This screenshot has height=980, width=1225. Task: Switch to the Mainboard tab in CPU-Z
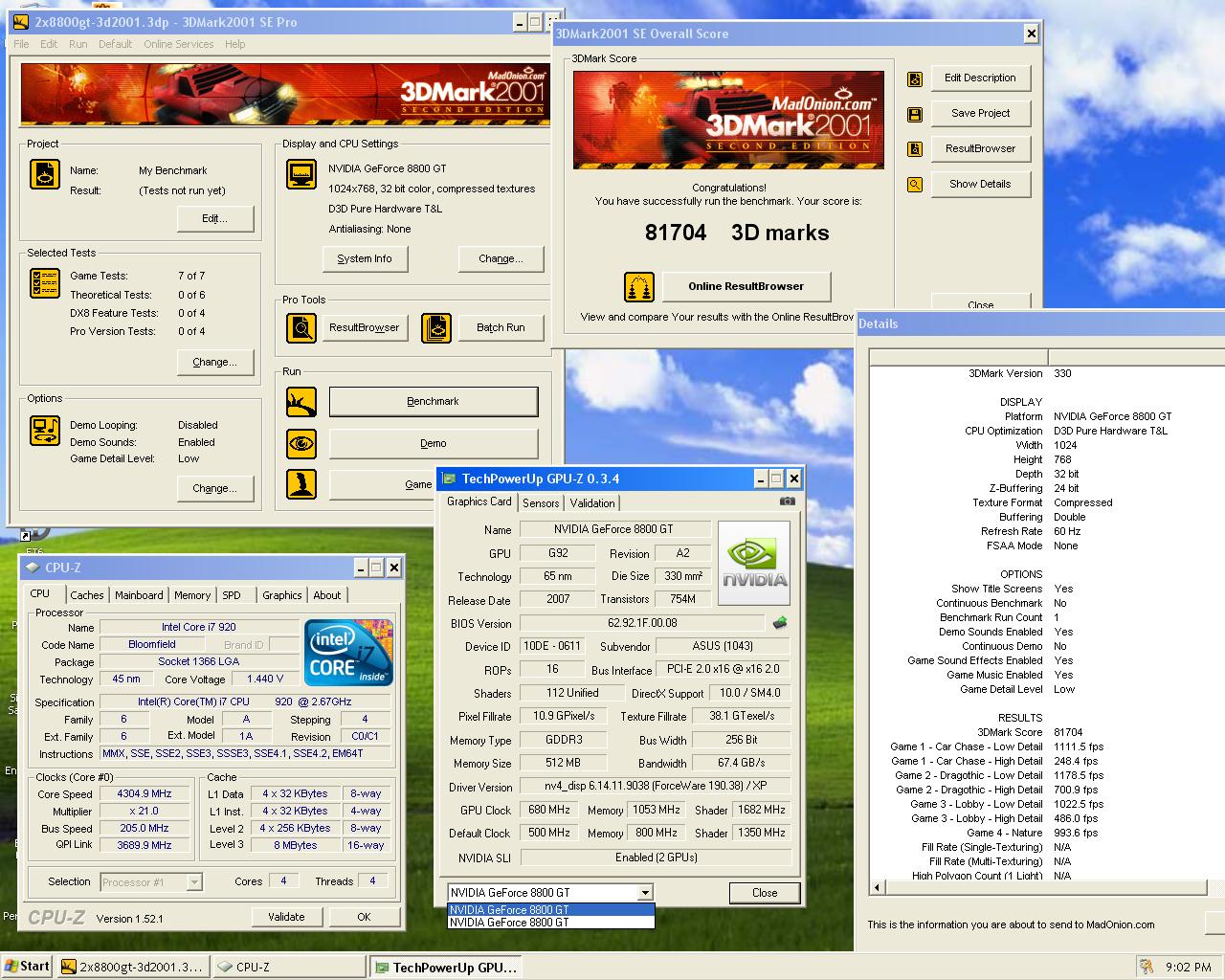coord(139,595)
